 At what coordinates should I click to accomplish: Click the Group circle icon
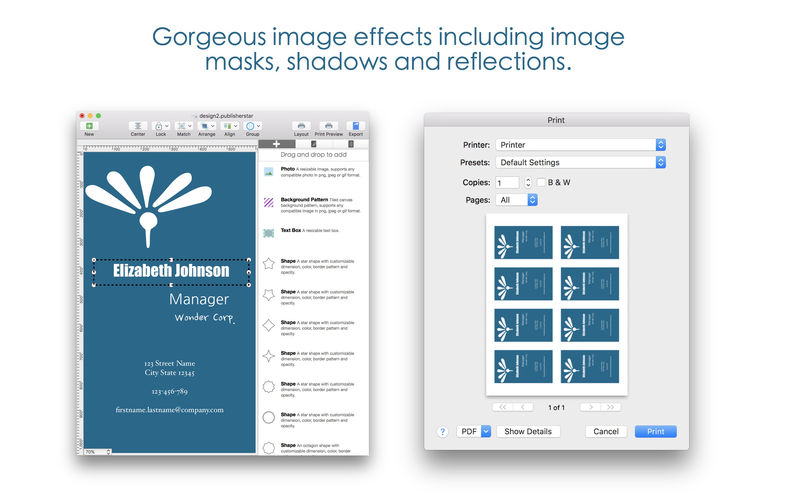pos(250,126)
